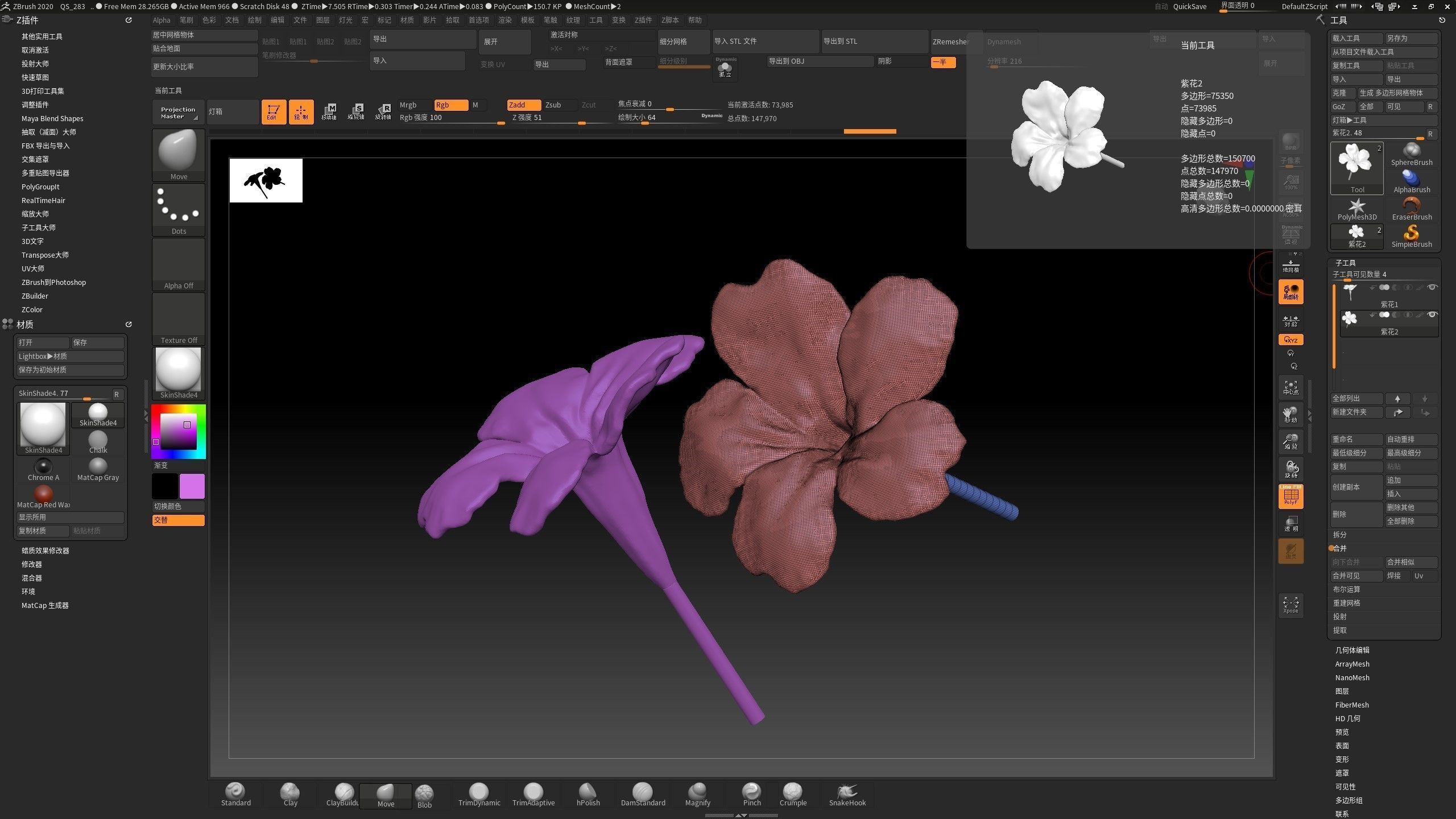This screenshot has height=819, width=1456.
Task: Select the ClayBuildup brush
Action: coord(343,795)
